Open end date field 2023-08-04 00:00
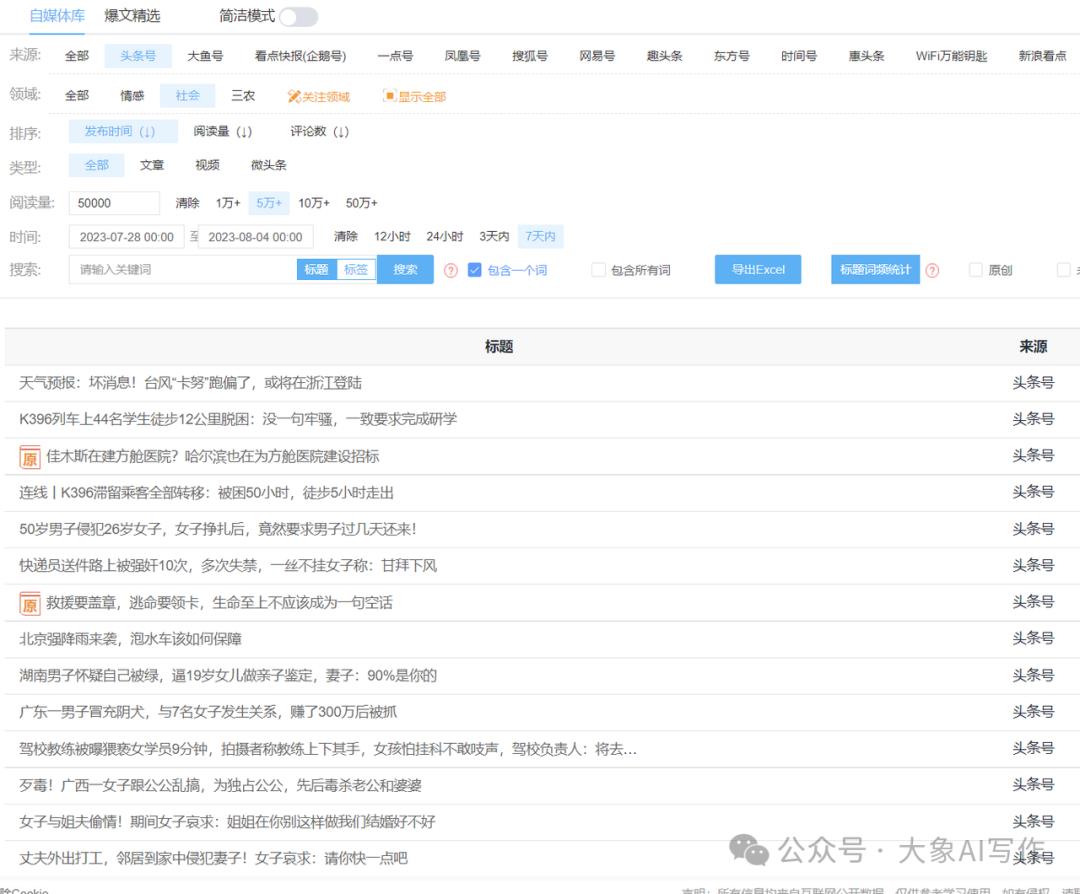The height and width of the screenshot is (894, 1080). click(x=256, y=237)
